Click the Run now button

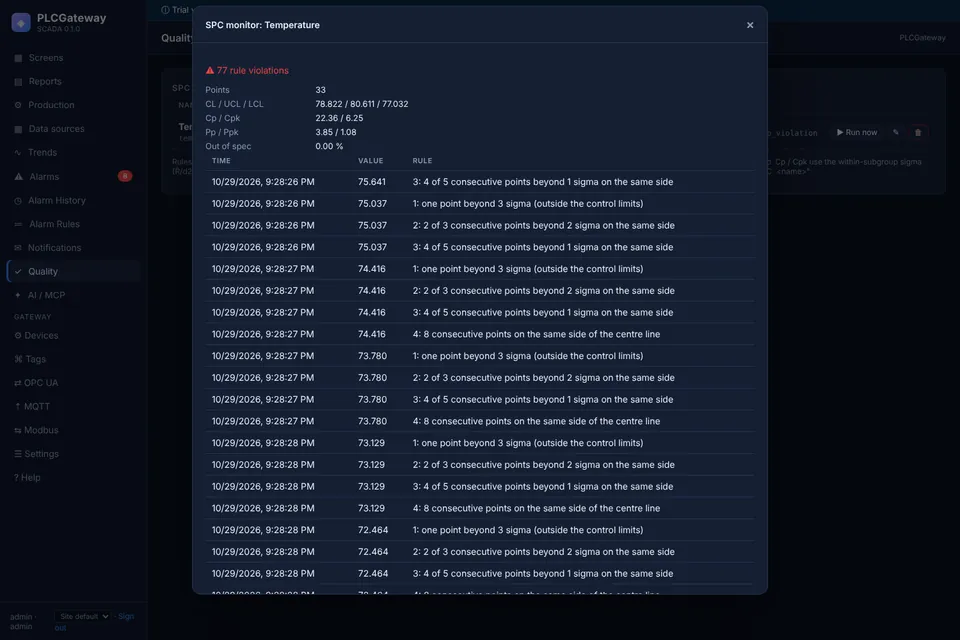coord(857,132)
